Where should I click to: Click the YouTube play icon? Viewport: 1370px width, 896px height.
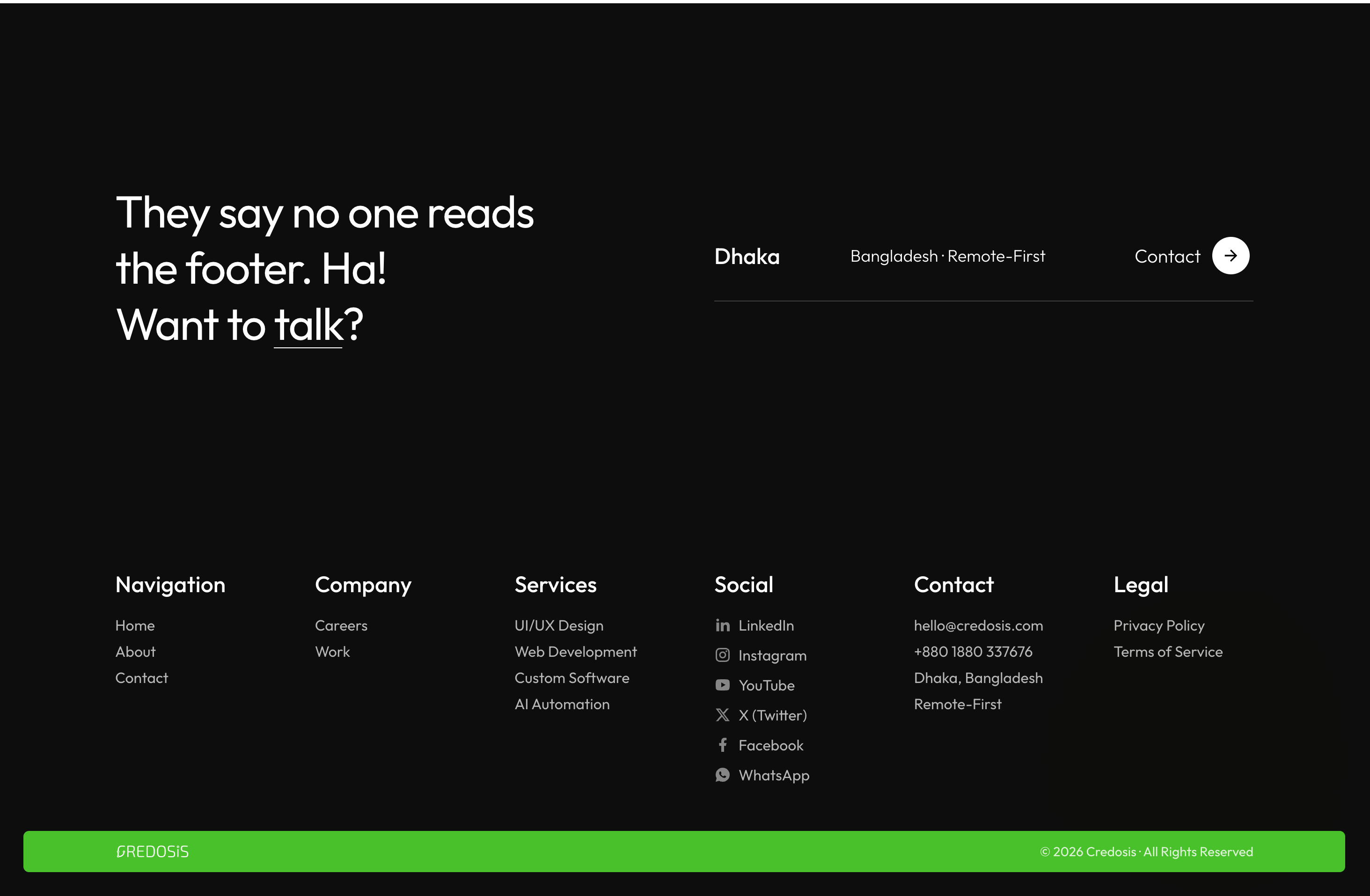(x=722, y=685)
